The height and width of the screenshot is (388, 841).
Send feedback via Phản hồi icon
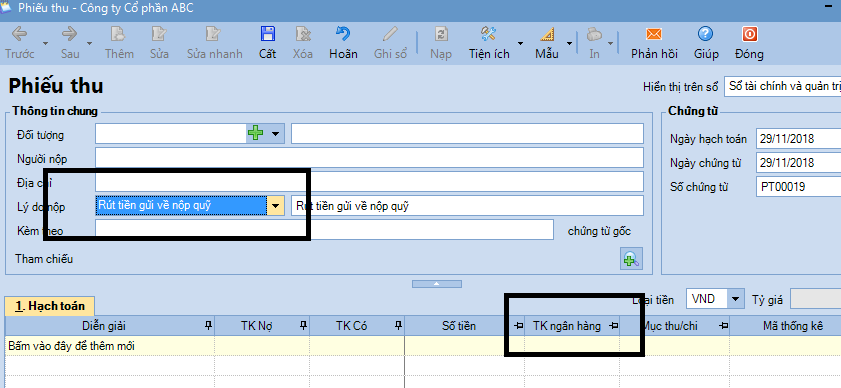click(654, 34)
